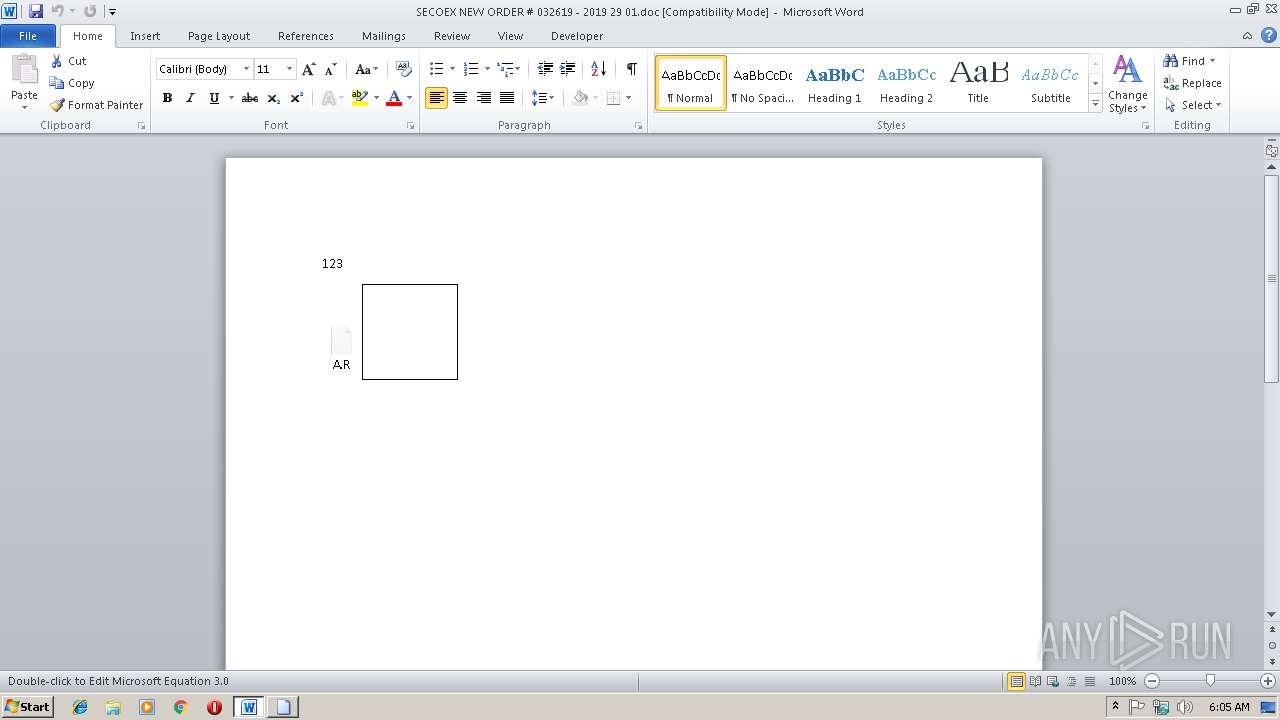The width and height of the screenshot is (1280, 720).
Task: Click the Change Styles button
Action: [x=1127, y=84]
